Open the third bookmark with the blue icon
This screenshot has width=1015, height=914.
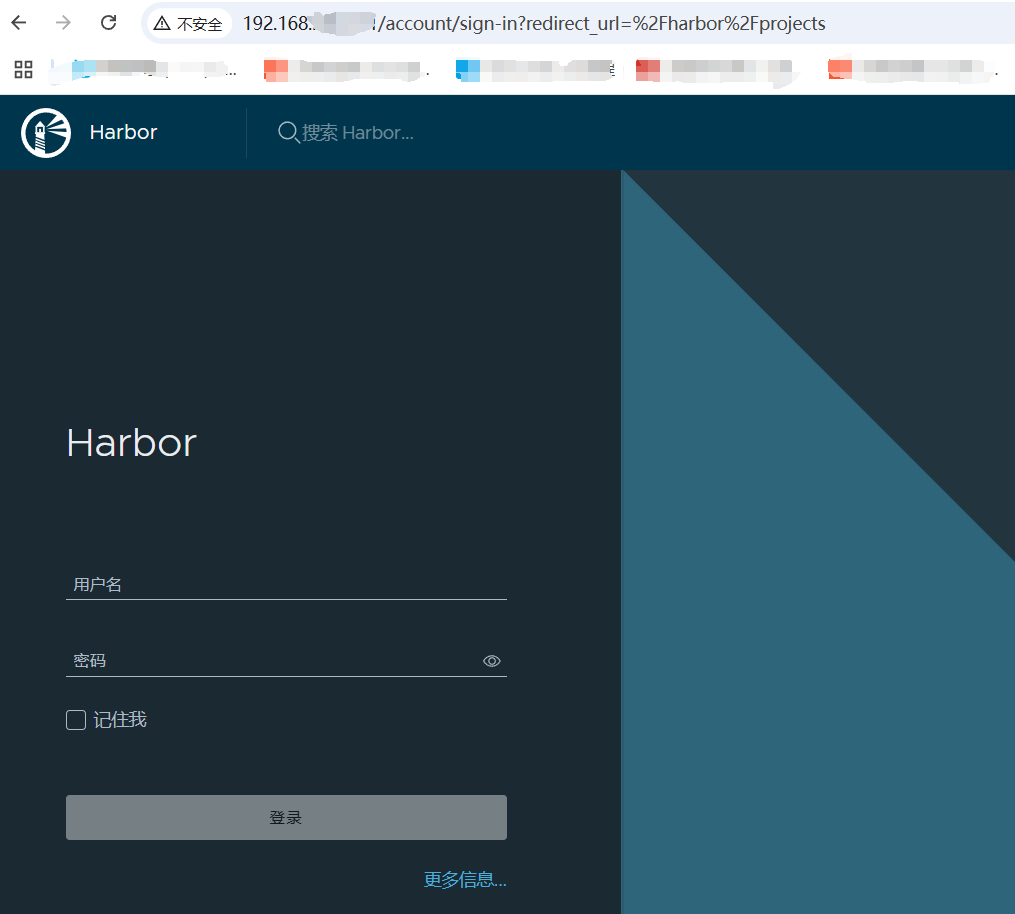click(535, 69)
